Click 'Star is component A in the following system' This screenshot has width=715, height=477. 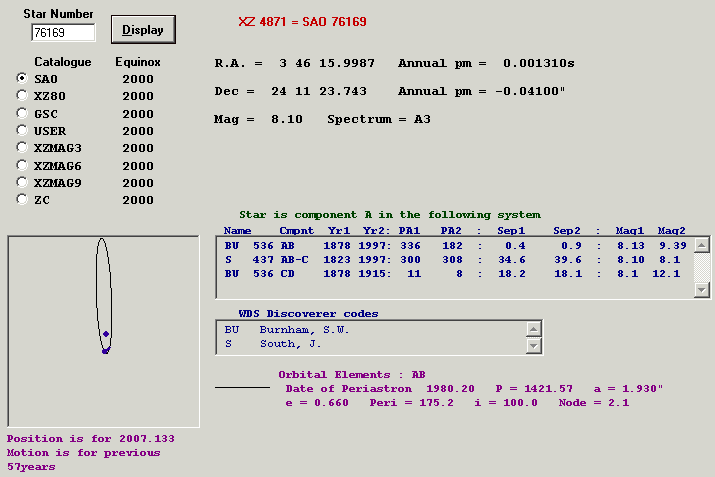(x=390, y=215)
